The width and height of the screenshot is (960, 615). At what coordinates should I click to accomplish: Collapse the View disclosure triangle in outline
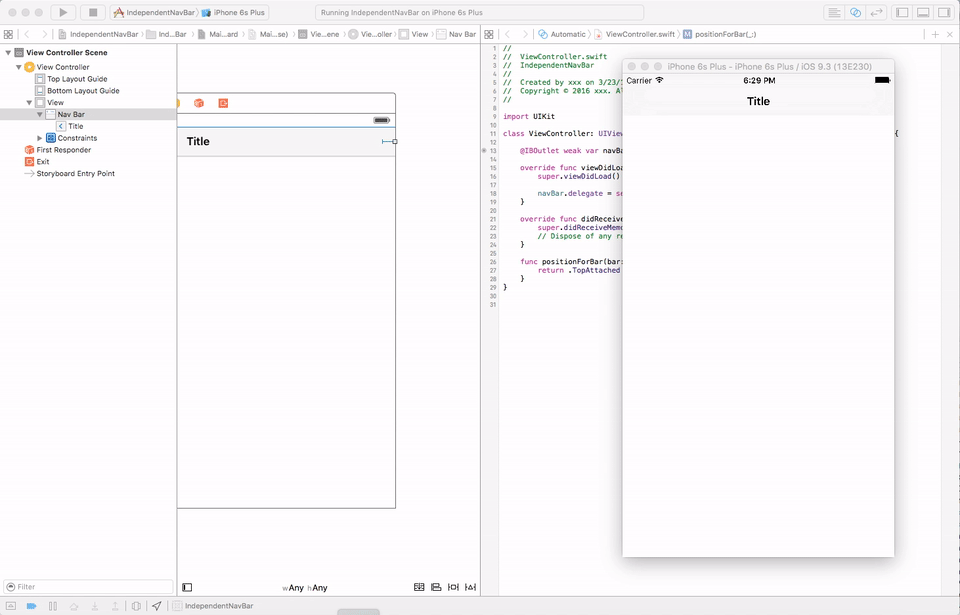pyautogui.click(x=29, y=103)
